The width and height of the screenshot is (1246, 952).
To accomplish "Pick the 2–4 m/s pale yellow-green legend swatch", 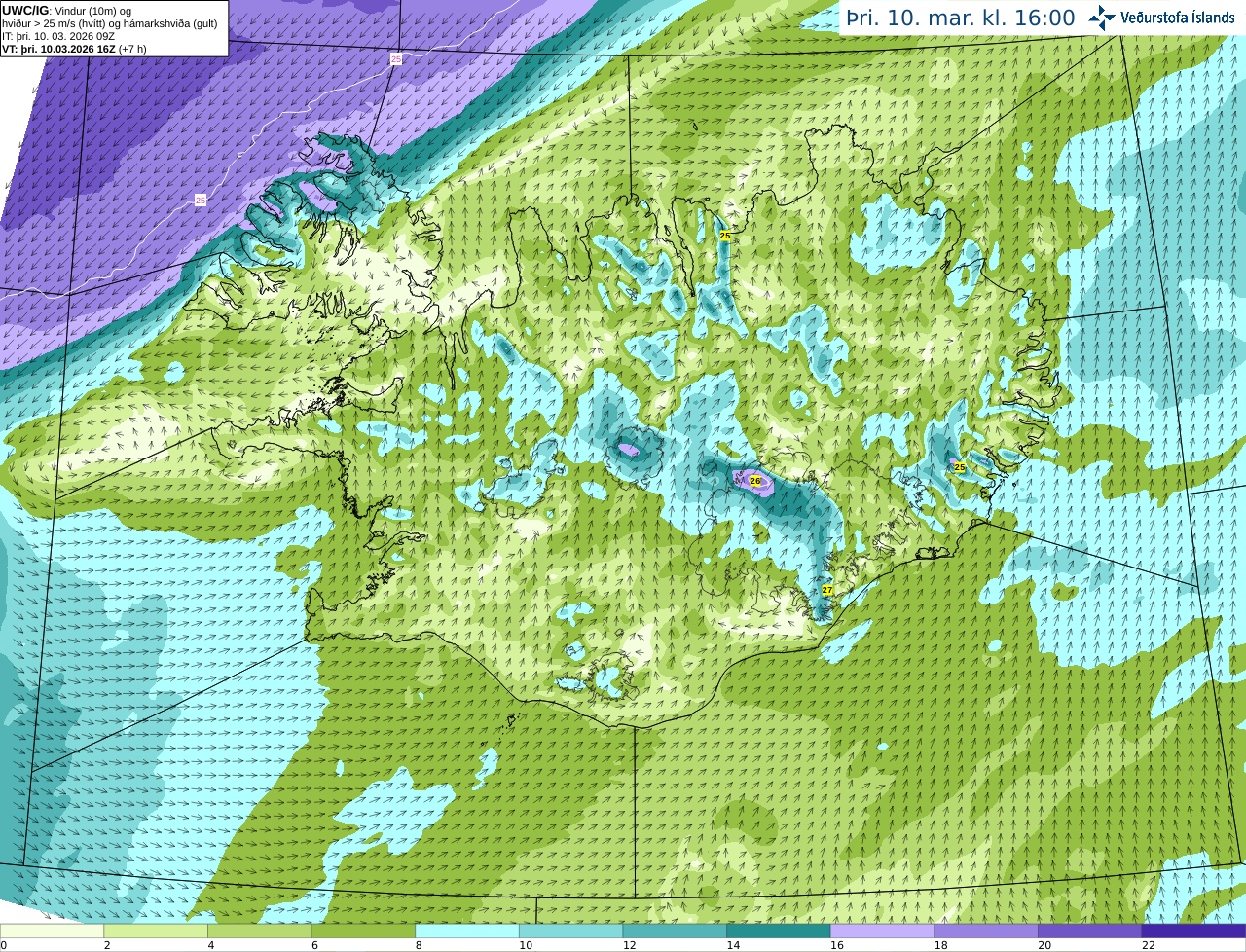I will (156, 931).
